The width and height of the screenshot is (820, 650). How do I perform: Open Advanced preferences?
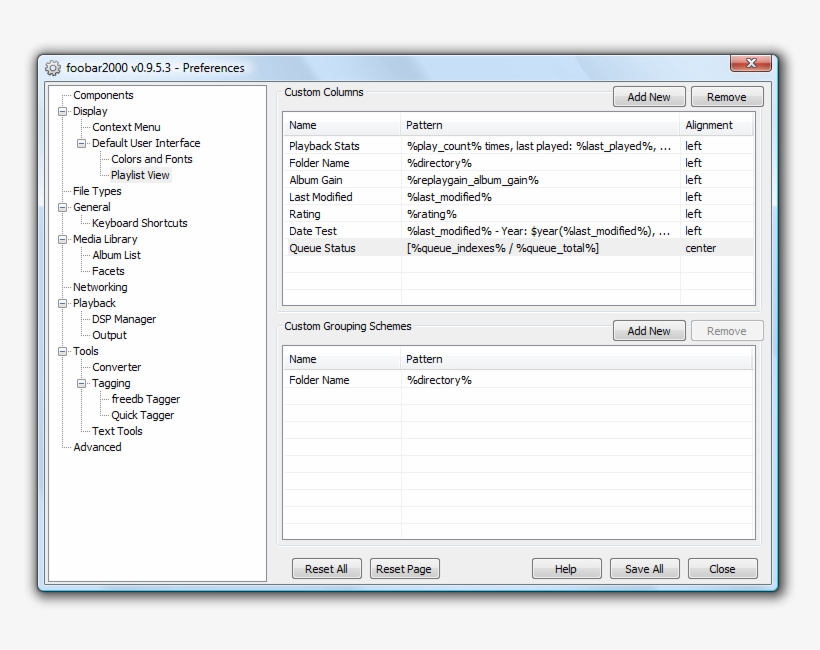97,447
